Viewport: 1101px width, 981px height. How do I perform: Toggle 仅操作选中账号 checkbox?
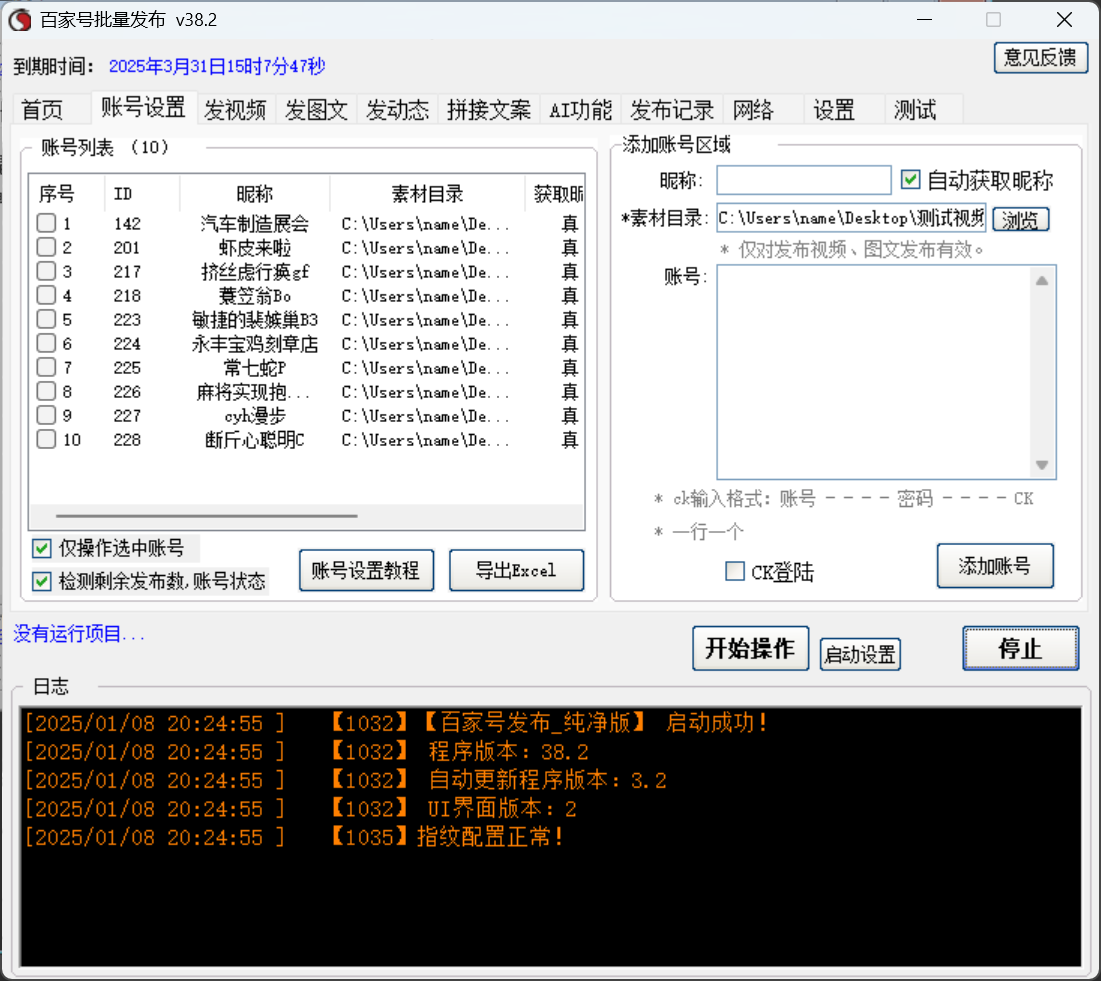click(x=42, y=548)
